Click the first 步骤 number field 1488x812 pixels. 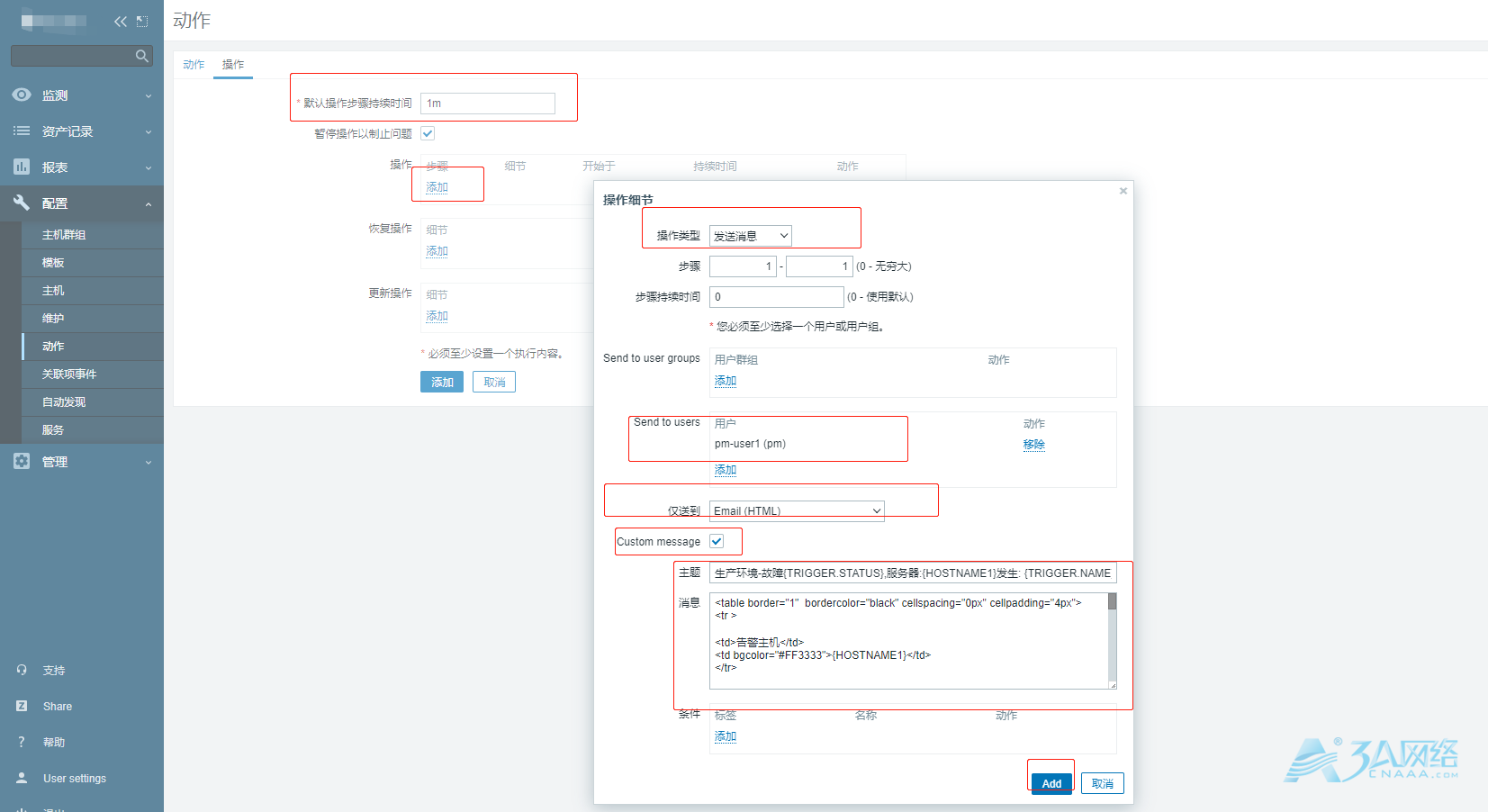[x=743, y=266]
